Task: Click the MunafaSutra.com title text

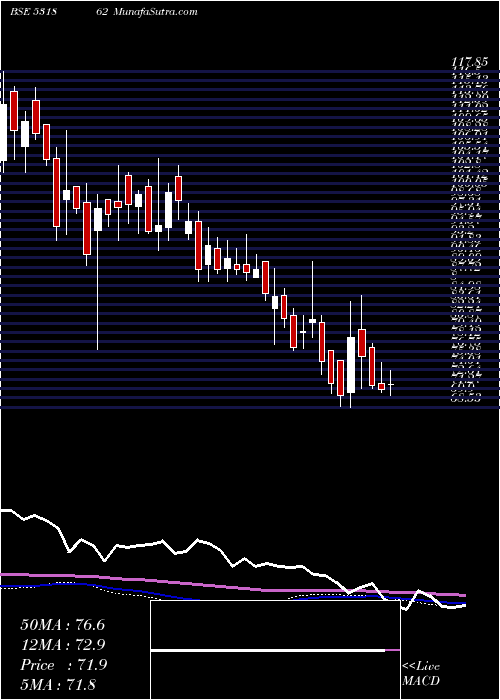Action: tap(155, 12)
